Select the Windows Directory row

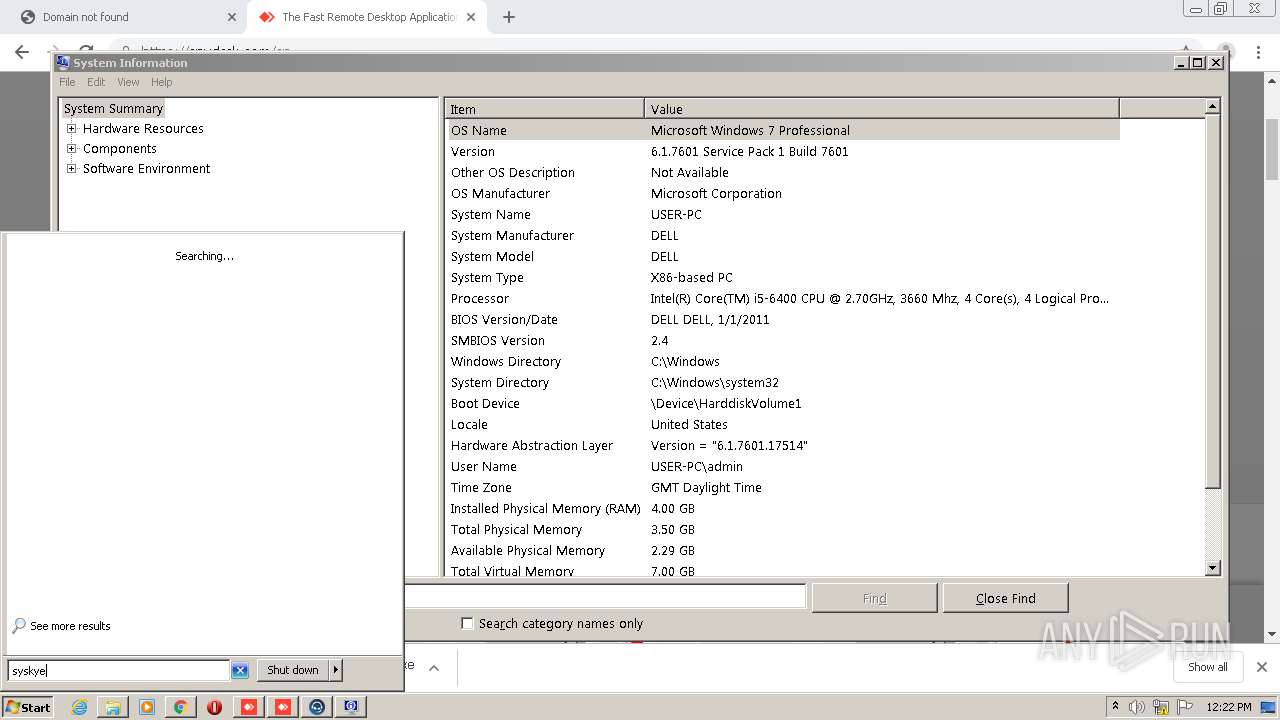[x=783, y=361]
